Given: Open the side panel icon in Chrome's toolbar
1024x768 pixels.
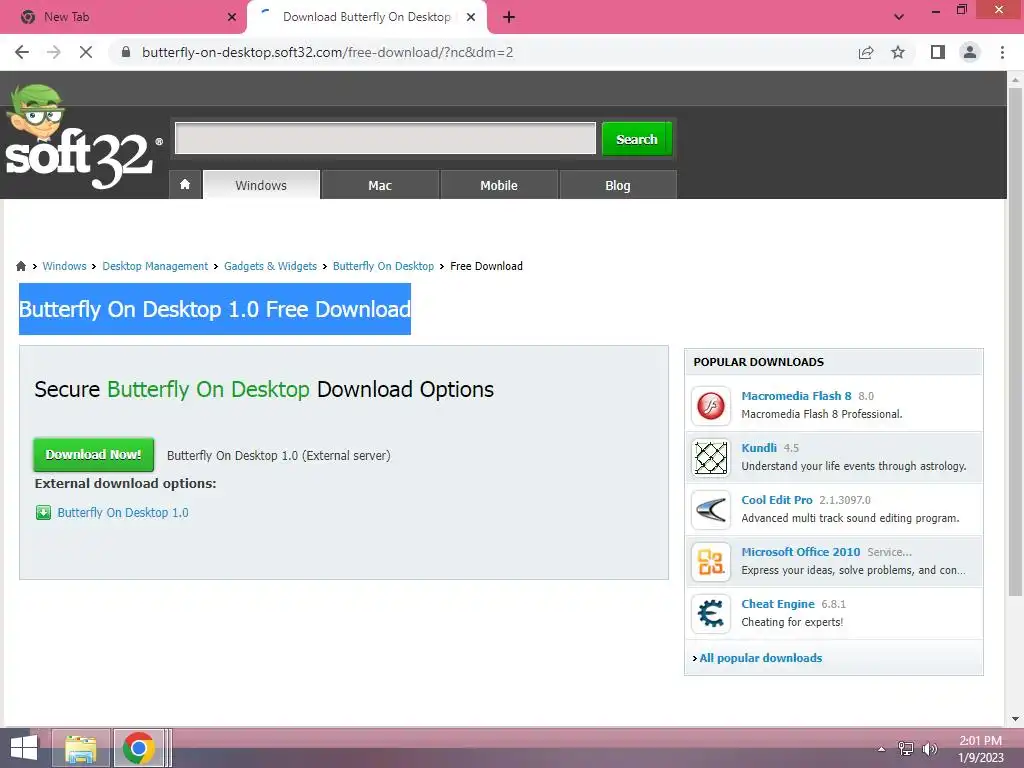Looking at the screenshot, I should coord(938,52).
